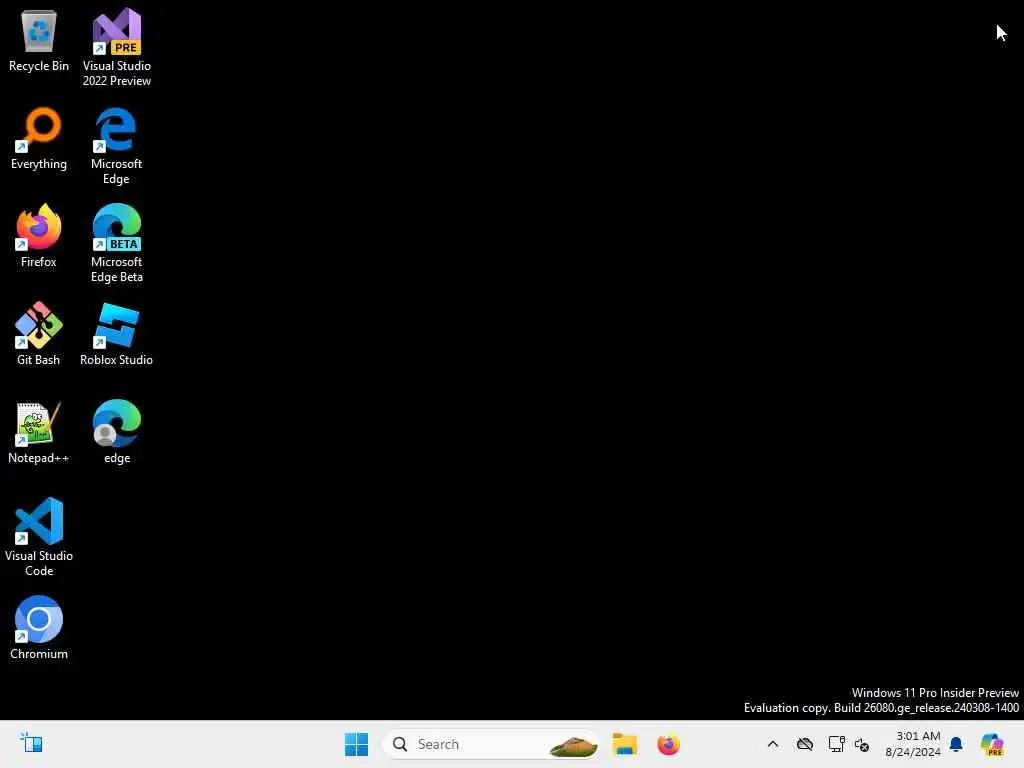
Task: Select Visual Studio 2022 Preview shortcut
Action: coord(116,48)
